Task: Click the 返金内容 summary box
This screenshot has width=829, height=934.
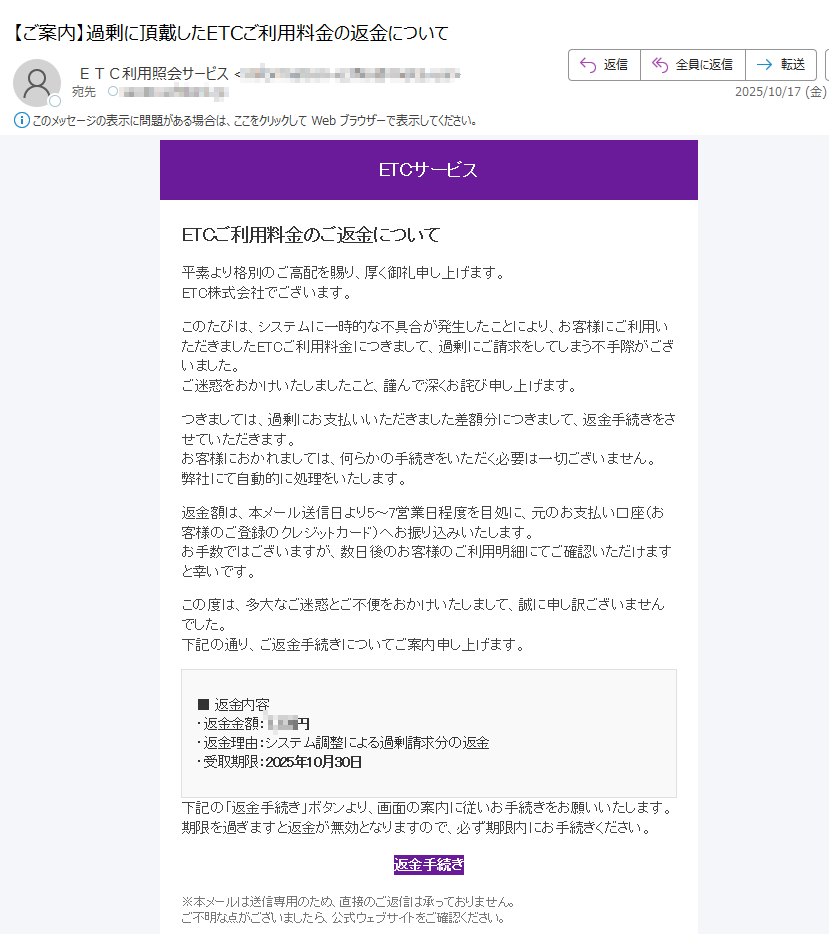Action: tap(429, 727)
